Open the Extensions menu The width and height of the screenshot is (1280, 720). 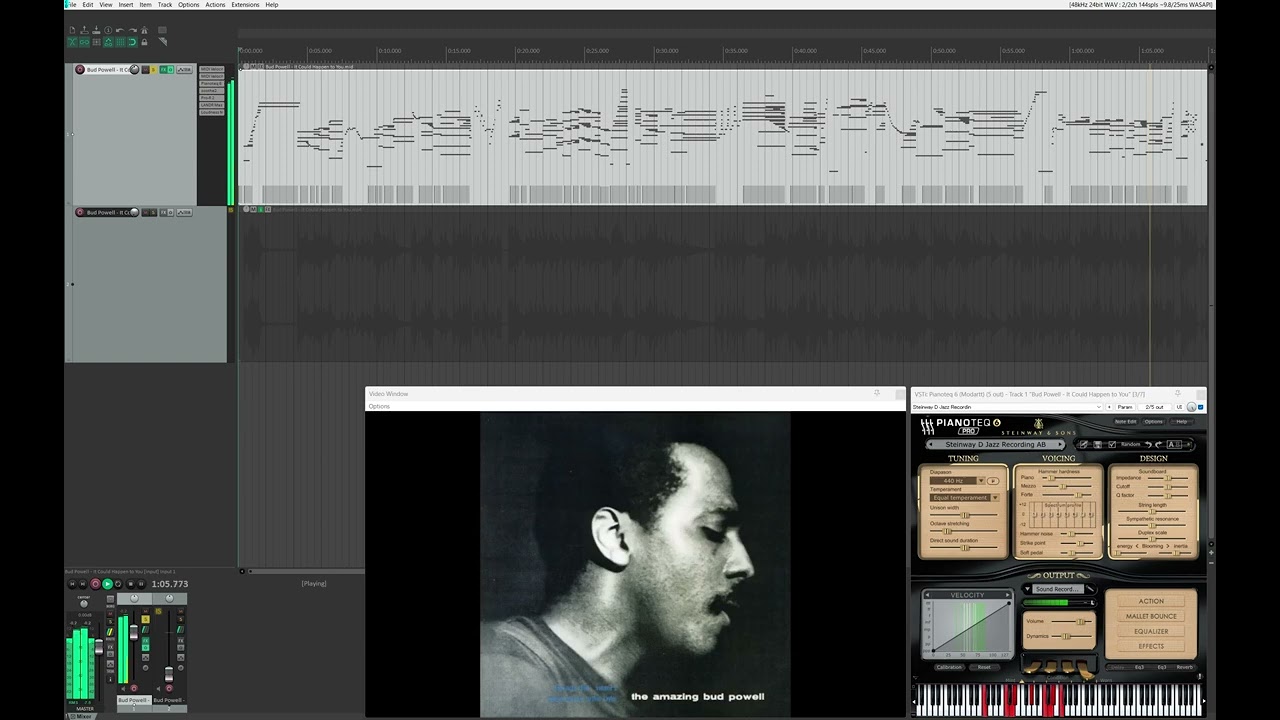coord(245,5)
